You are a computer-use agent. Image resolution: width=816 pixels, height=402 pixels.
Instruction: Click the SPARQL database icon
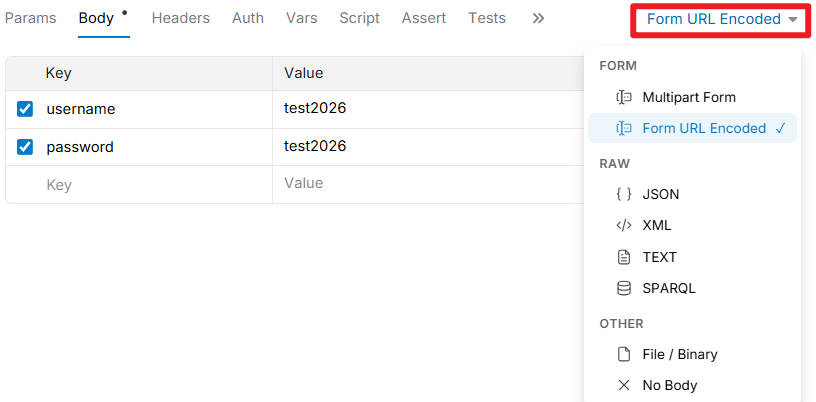click(623, 288)
